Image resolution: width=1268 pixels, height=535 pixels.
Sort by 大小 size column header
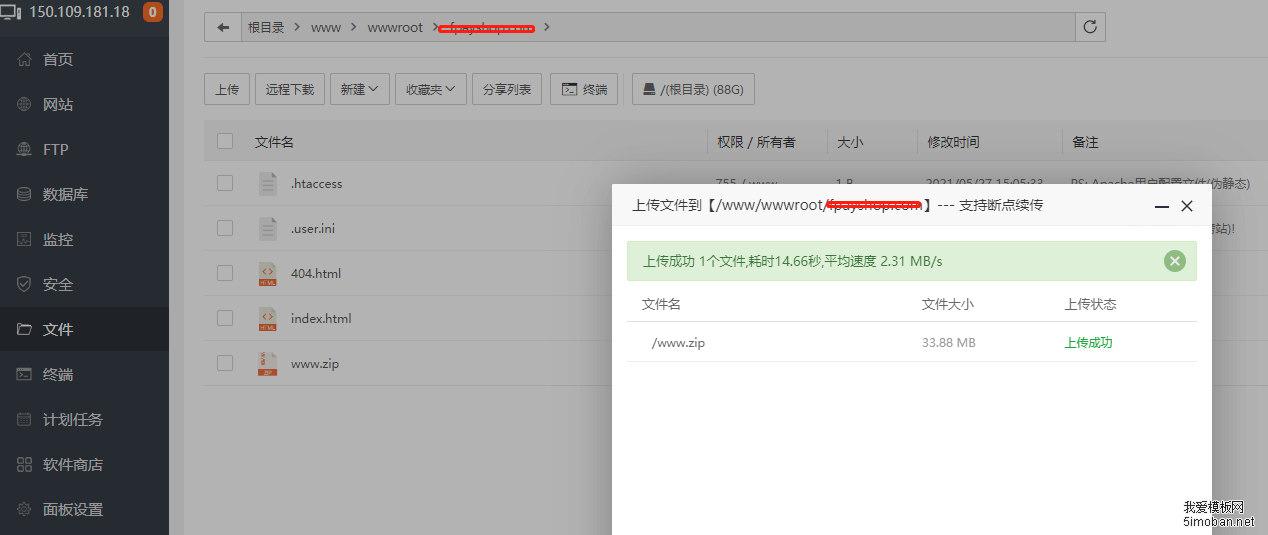(850, 142)
